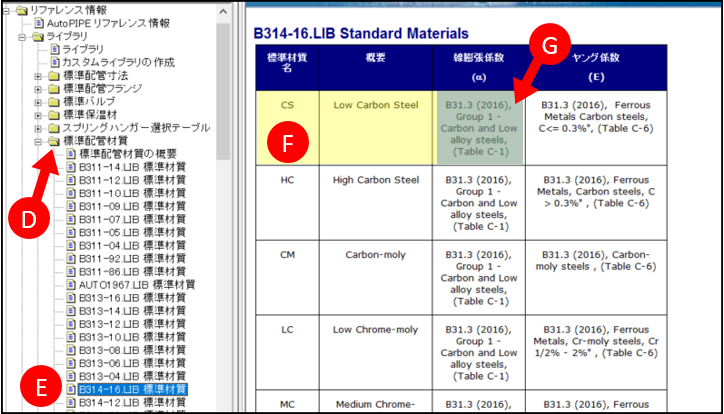This screenshot has height=414, width=724.
Task: Open the B313-10.LIB 標準材質 topic
Action: pos(132,337)
